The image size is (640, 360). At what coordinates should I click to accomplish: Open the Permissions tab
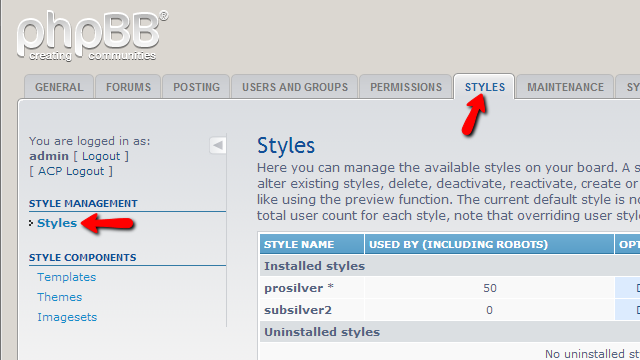point(406,87)
